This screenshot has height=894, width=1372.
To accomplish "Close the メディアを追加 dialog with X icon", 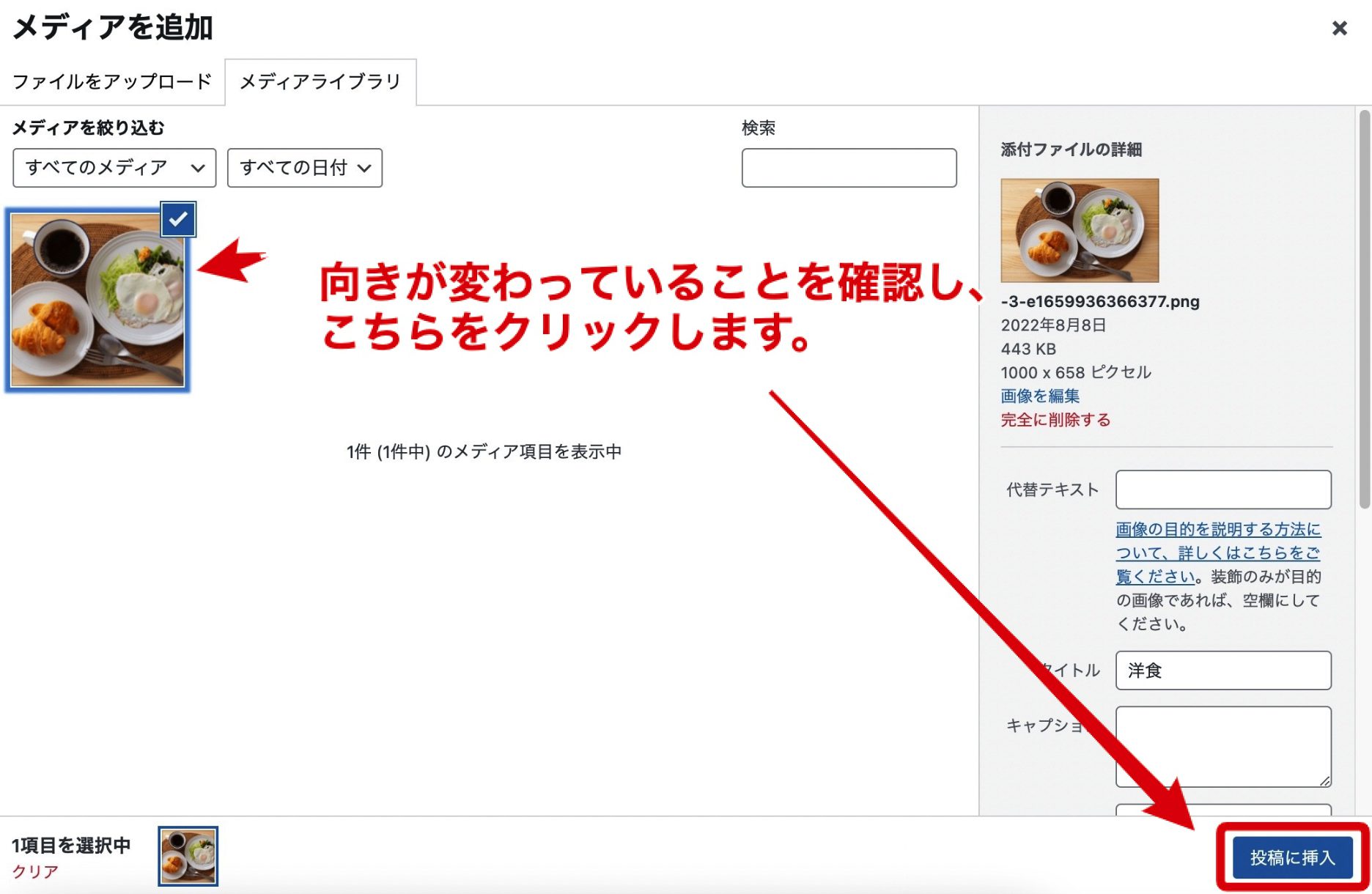I will pos(1339,29).
